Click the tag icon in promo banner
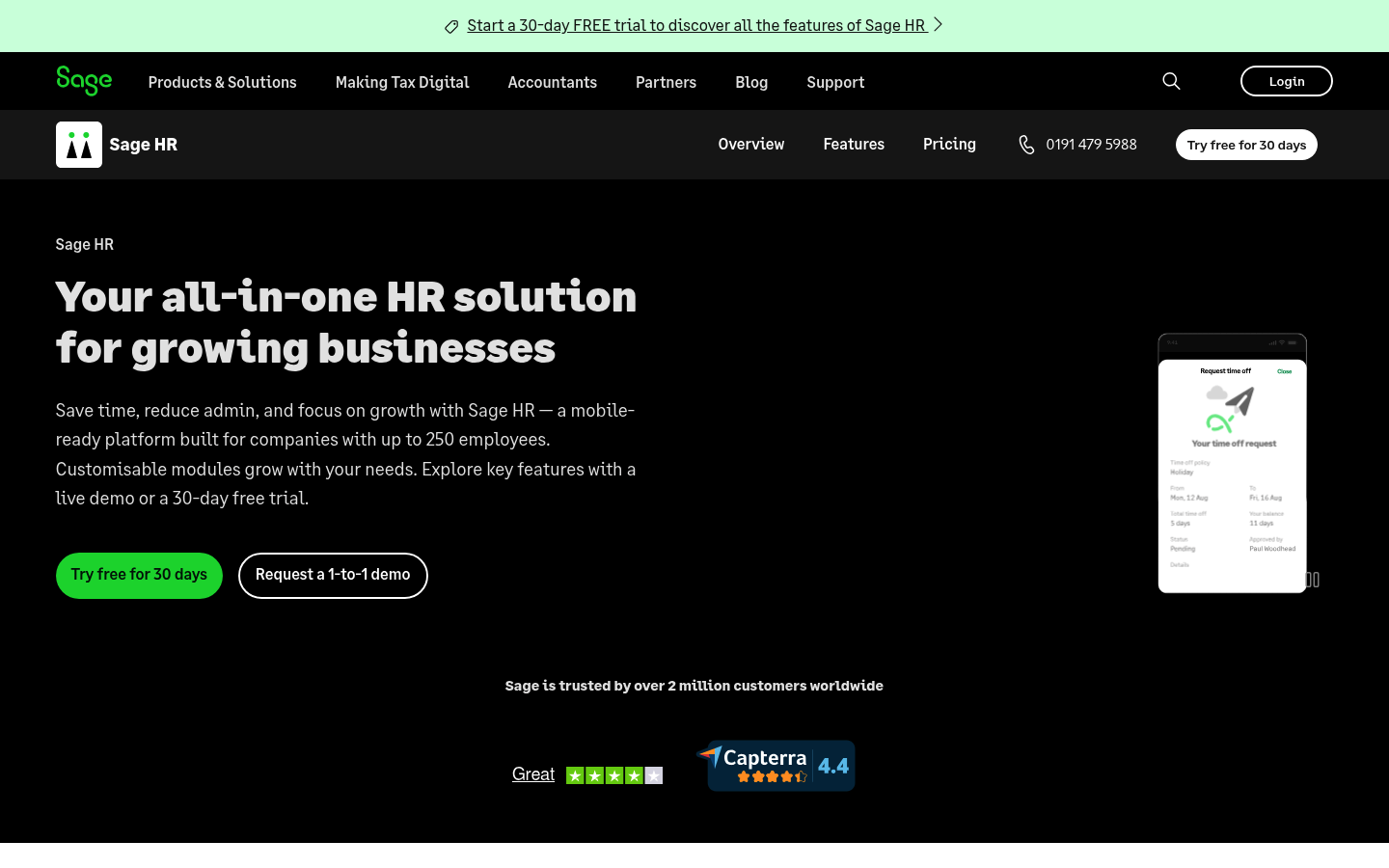The width and height of the screenshot is (1389, 868). tap(451, 27)
